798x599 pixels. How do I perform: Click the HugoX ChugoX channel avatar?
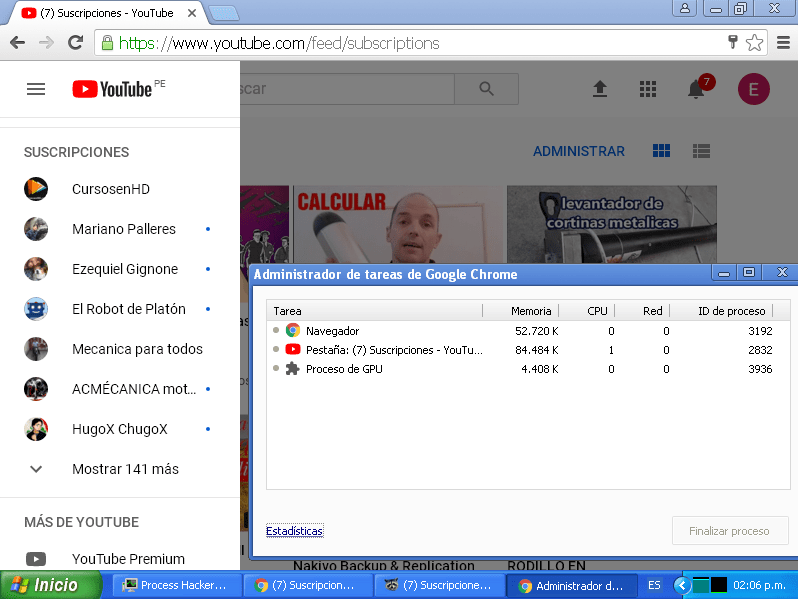[36, 429]
